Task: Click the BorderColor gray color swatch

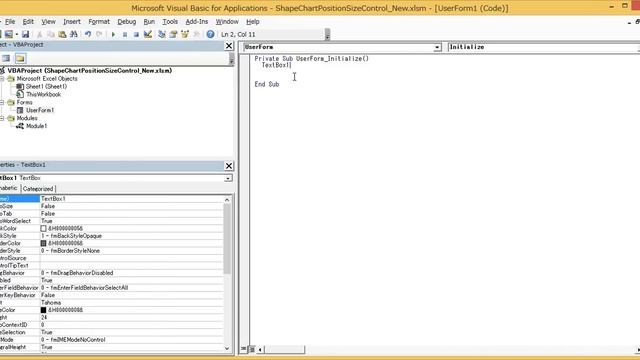Action: coord(43,243)
